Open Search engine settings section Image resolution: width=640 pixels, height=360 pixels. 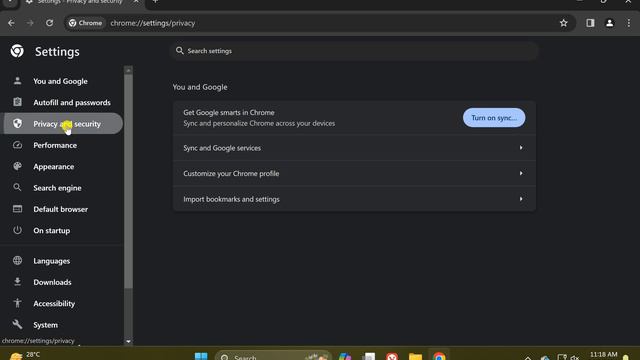pos(57,188)
